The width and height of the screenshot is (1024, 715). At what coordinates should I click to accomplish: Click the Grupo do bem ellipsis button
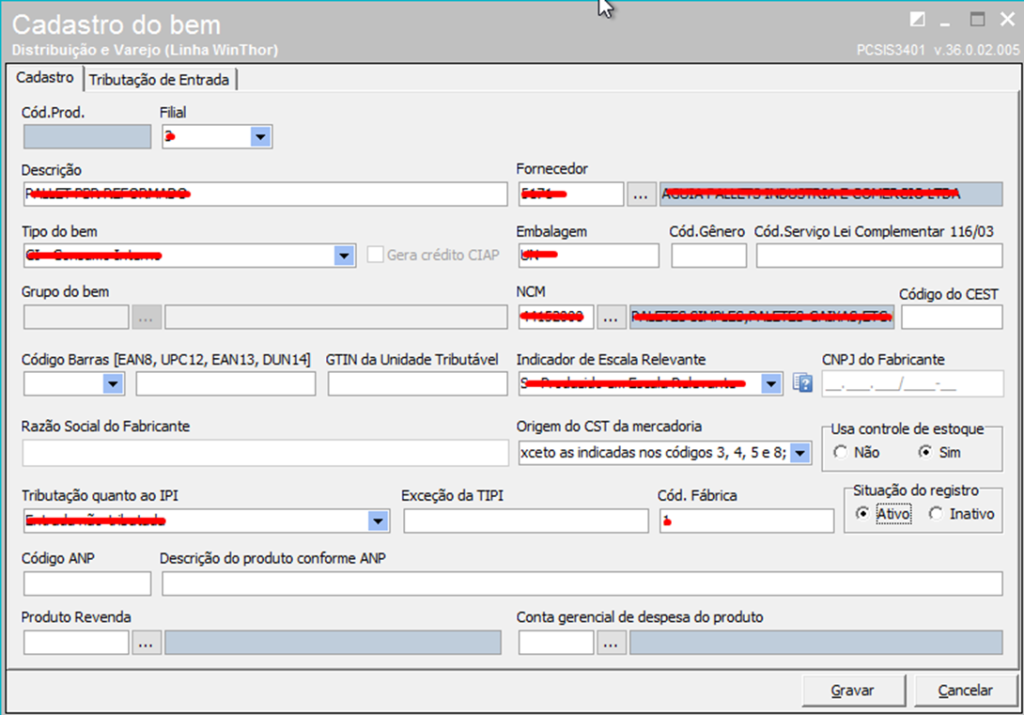click(x=146, y=318)
